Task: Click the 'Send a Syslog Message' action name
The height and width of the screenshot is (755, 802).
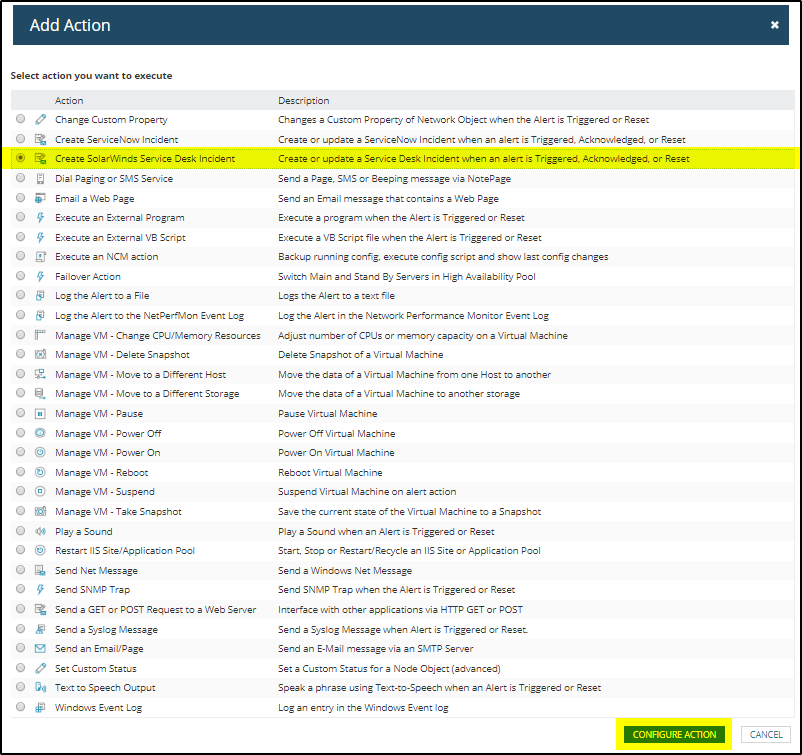Action: click(106, 630)
